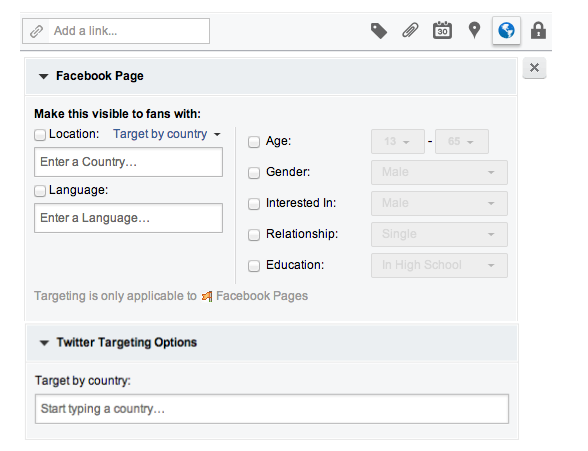Collapse the Facebook Page section
The width and height of the screenshot is (588, 451).
point(44,76)
